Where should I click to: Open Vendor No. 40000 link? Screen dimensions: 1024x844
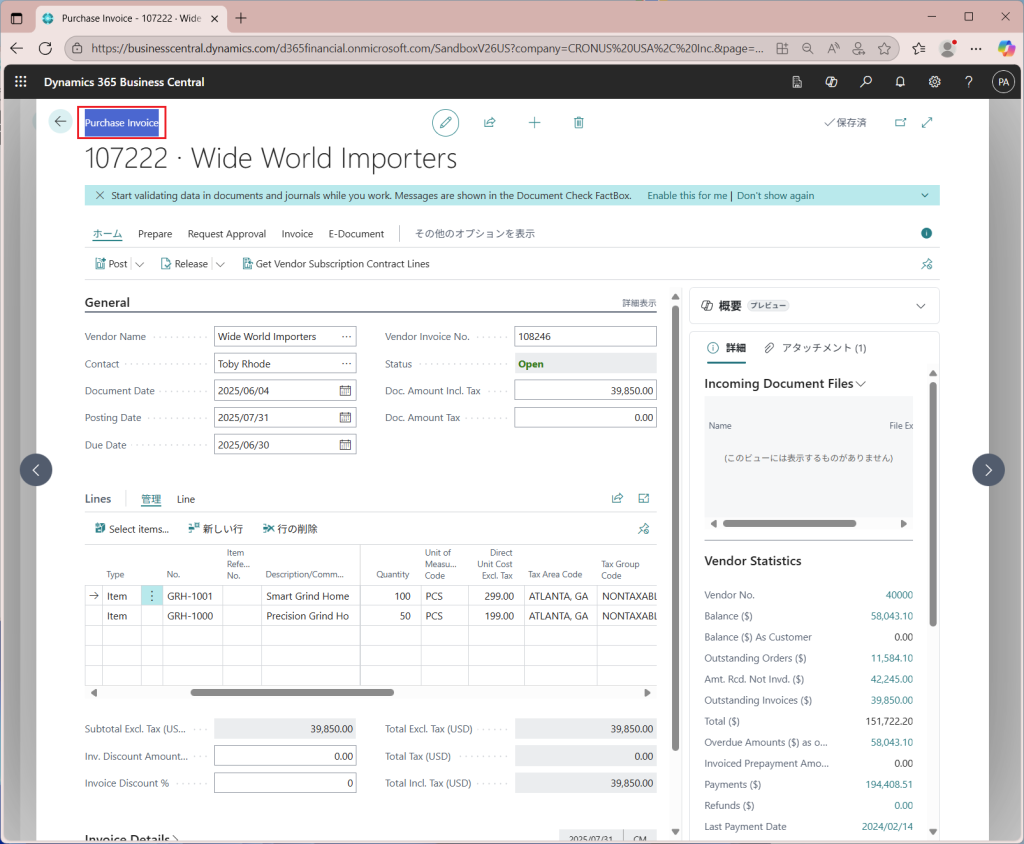pyautogui.click(x=899, y=595)
